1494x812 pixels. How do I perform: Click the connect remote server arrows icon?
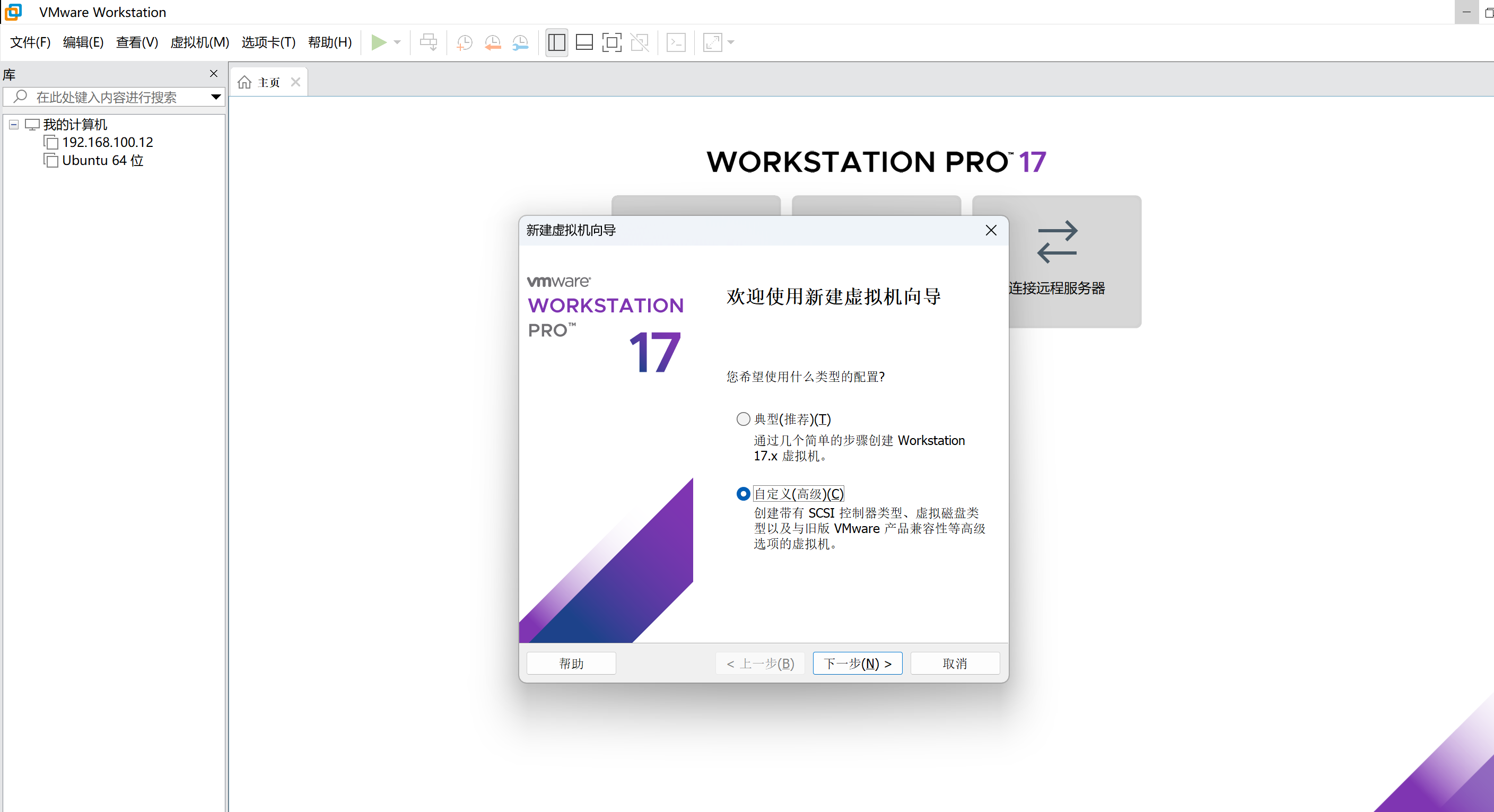pos(1056,241)
